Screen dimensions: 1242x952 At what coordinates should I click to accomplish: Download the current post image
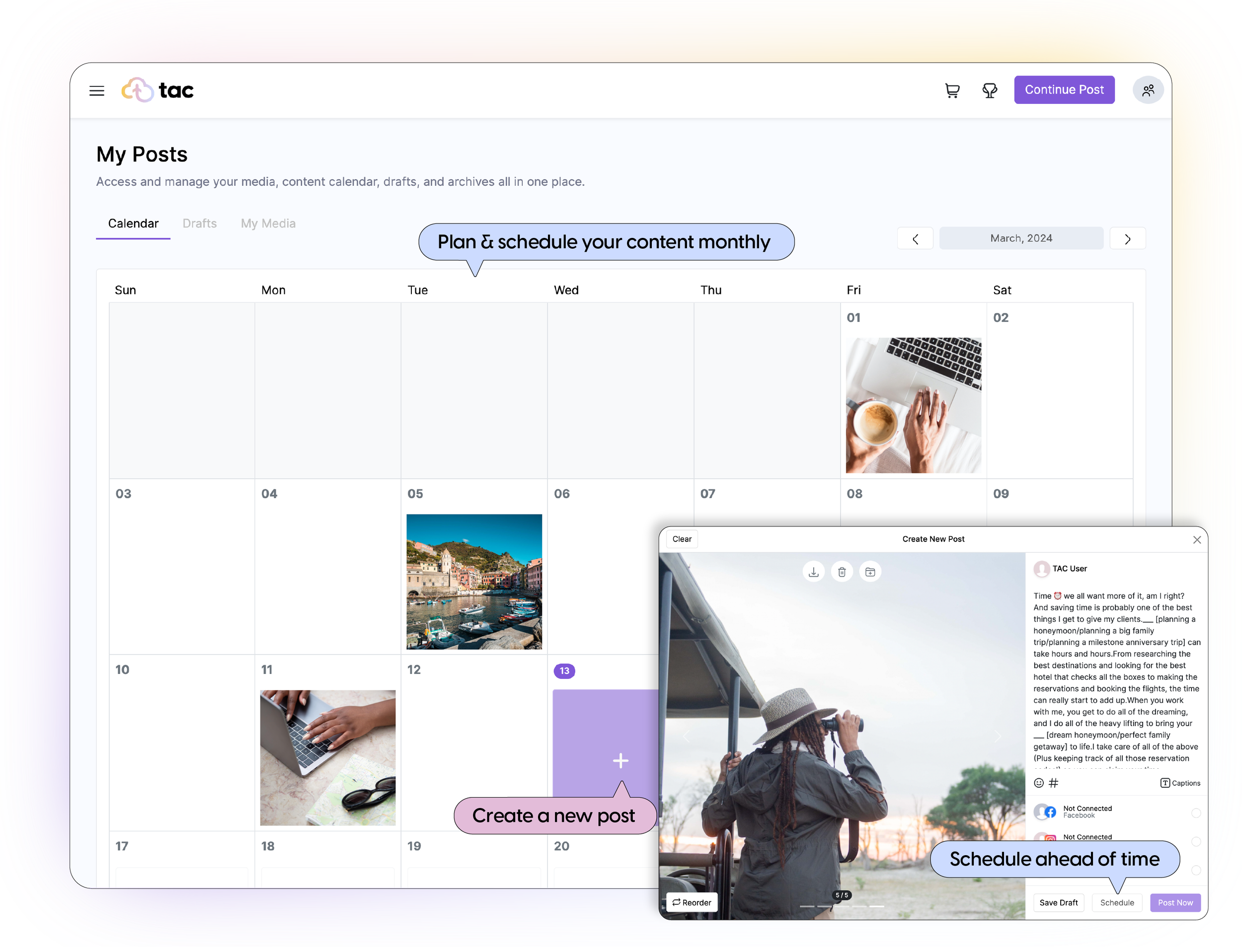coord(813,572)
